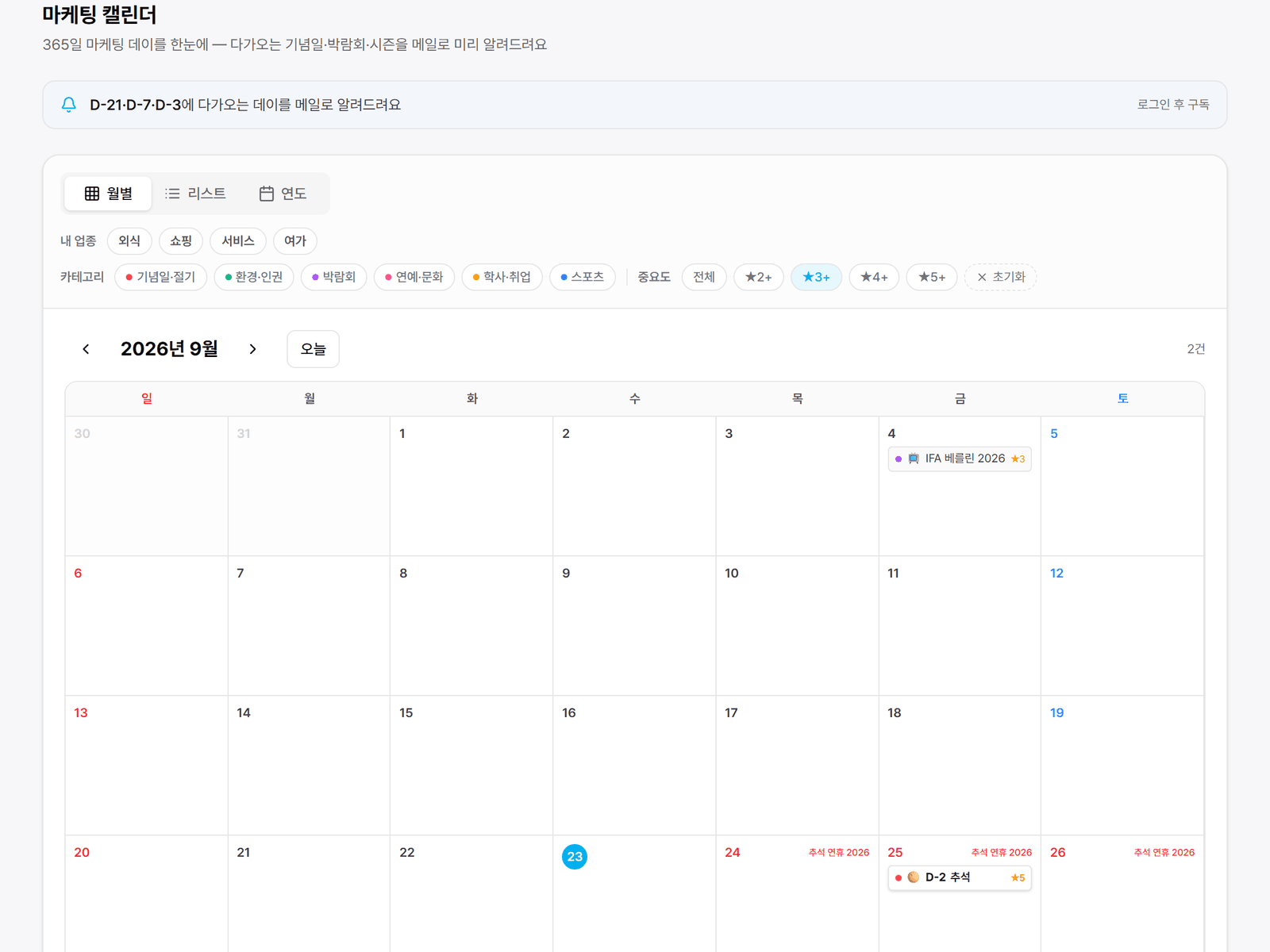Click 추석 연휴 2026 label on day 25
The width and height of the screenshot is (1270, 952).
(1002, 853)
